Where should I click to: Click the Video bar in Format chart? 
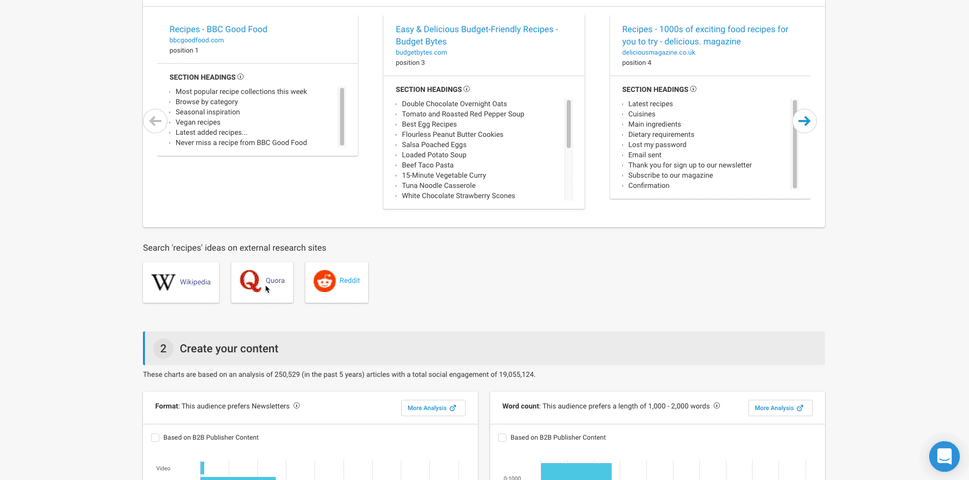[x=202, y=468]
